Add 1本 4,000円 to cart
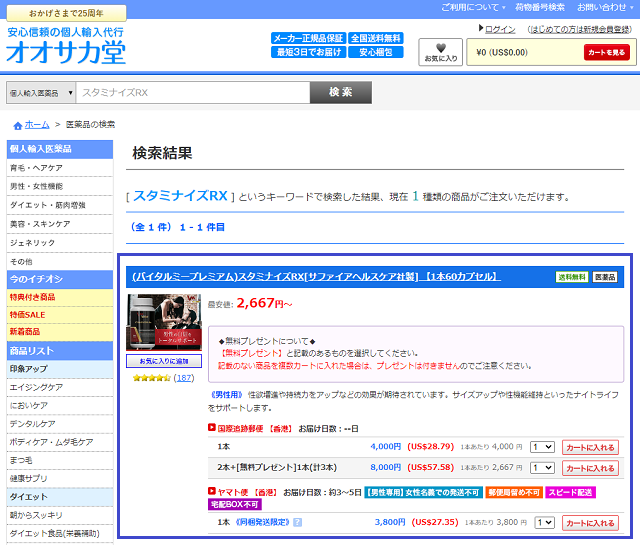This screenshot has height=545, width=640. pos(590,447)
